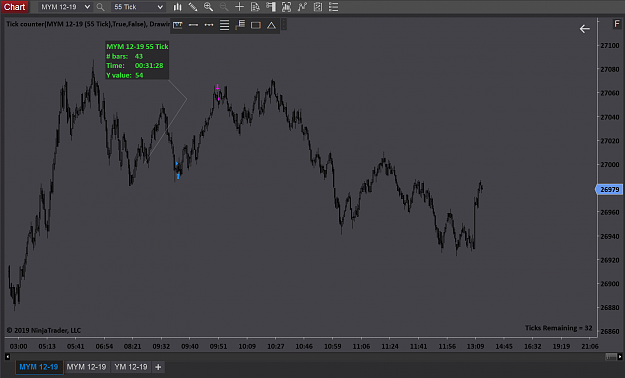
Task: Toggle the Chart Trader icon
Action: [271, 7]
